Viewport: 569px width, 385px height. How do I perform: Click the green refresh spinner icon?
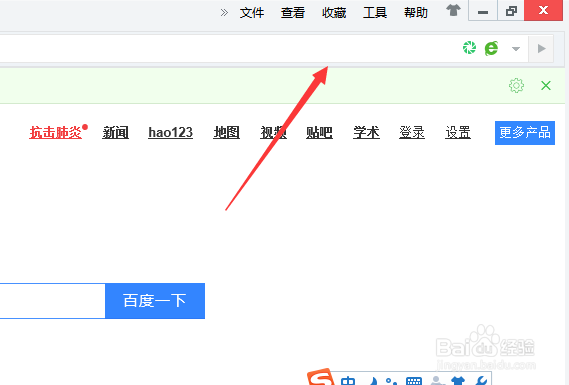coord(469,48)
